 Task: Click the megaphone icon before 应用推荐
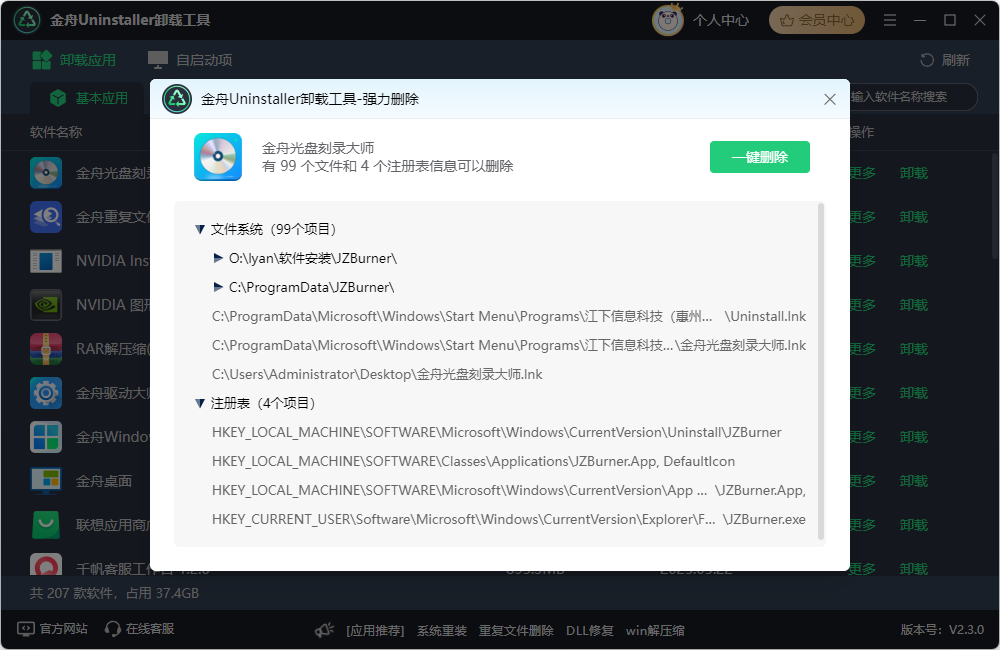coord(325,630)
